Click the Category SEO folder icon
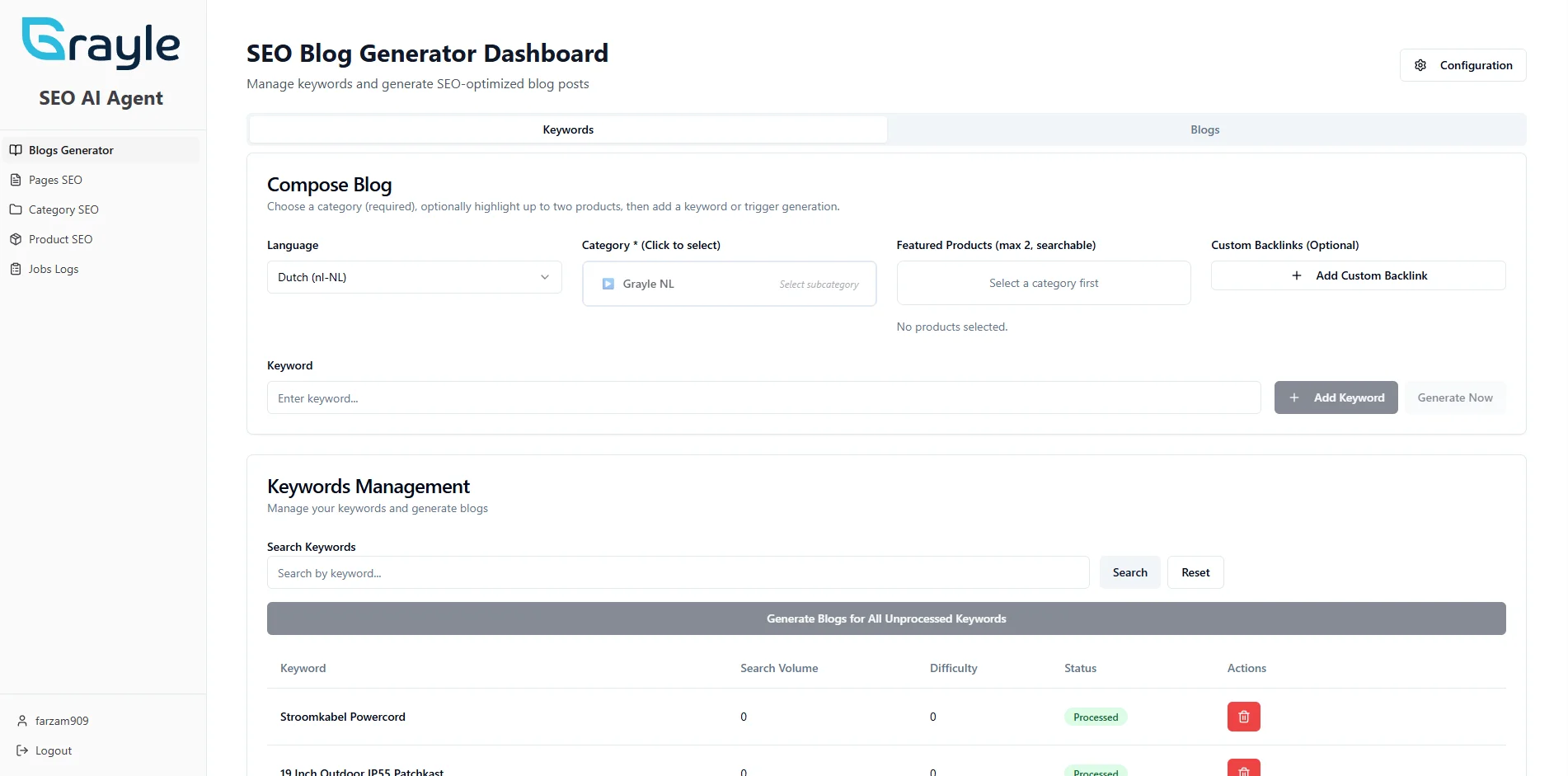The height and width of the screenshot is (776, 1568). tap(16, 209)
